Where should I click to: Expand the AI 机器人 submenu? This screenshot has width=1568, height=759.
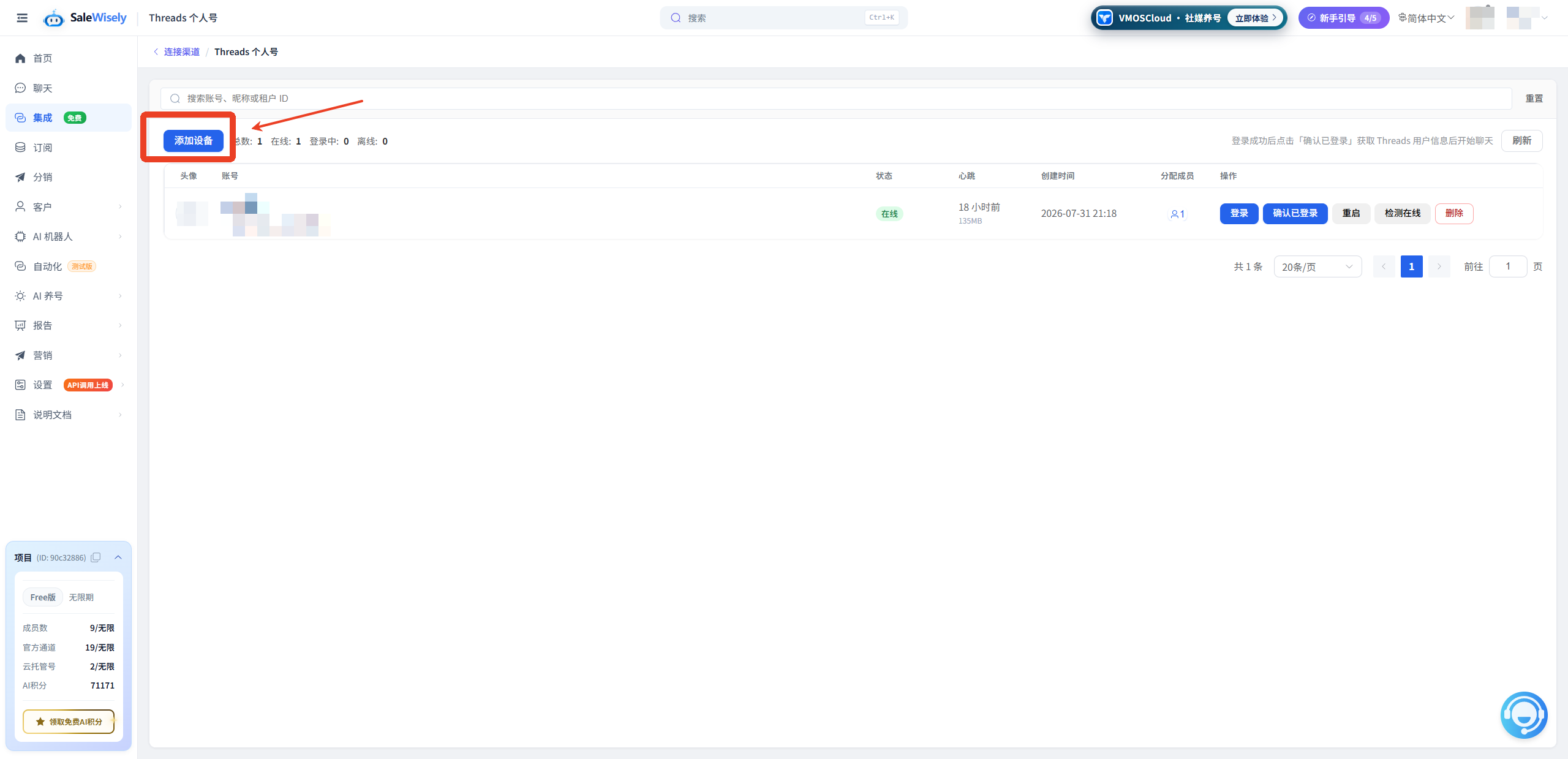[69, 236]
